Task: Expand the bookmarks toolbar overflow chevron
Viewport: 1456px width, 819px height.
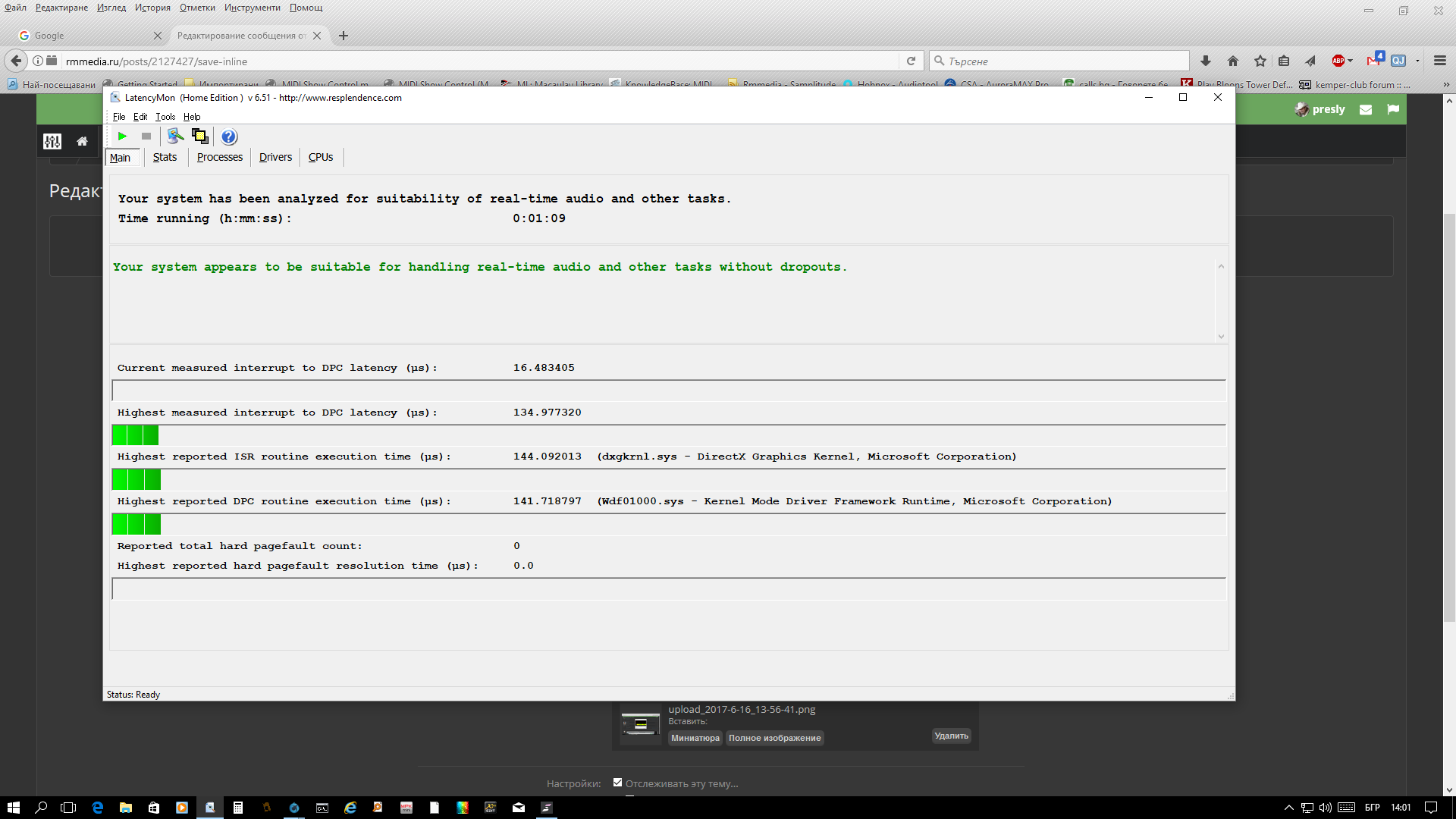Action: [x=1445, y=85]
